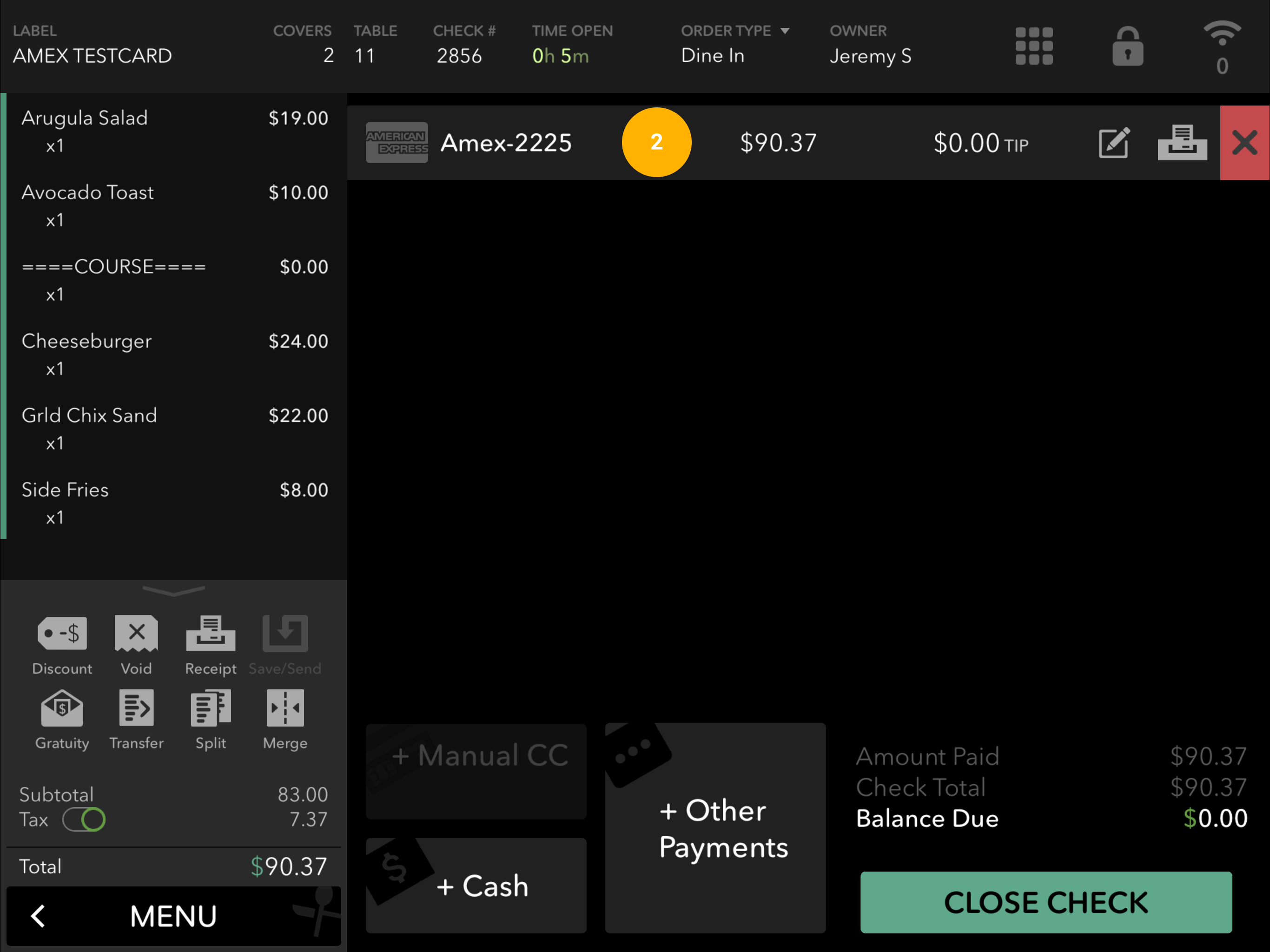Tap the $24.00 Cheeseburger price

pos(298,341)
